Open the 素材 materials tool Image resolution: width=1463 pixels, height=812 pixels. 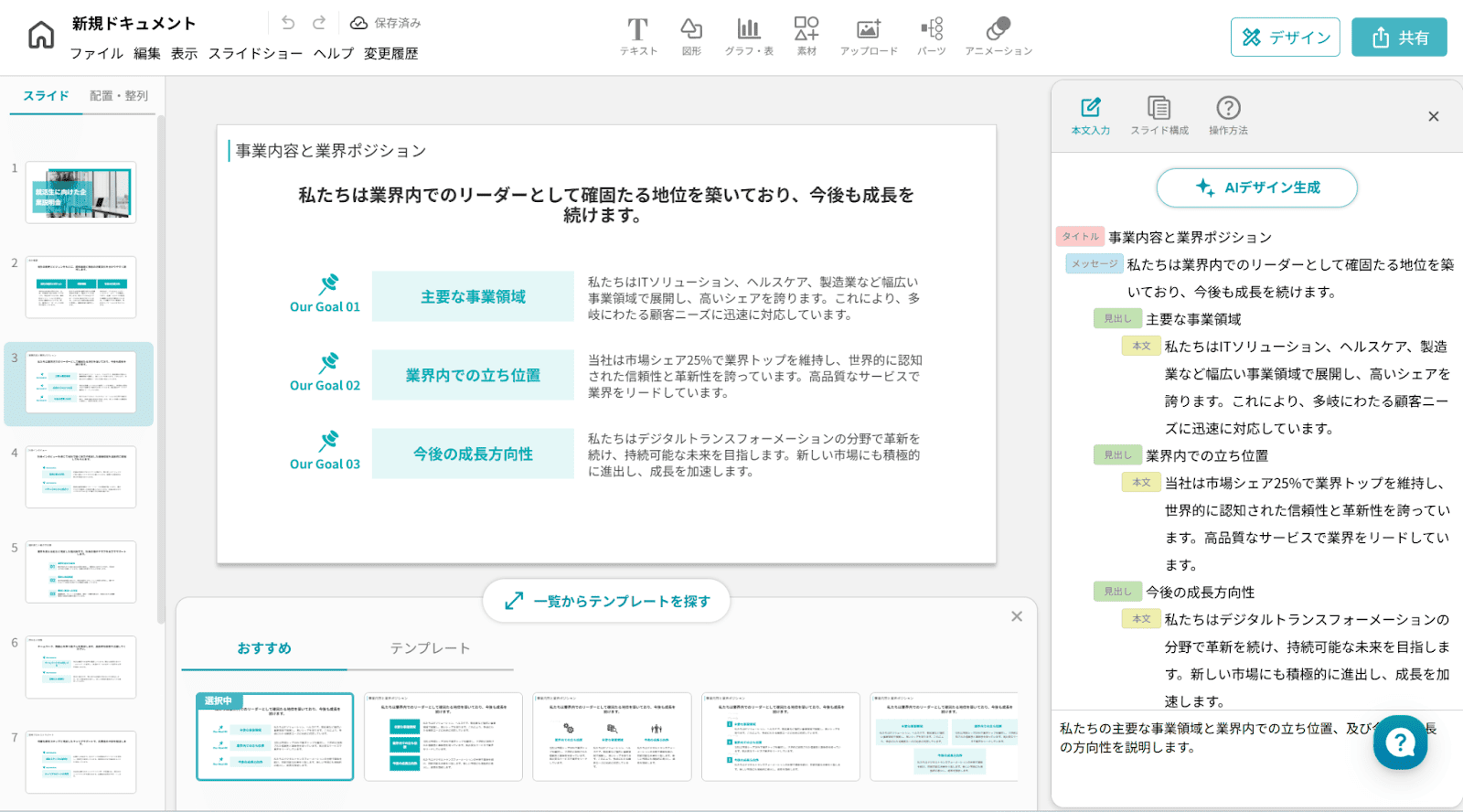point(806,37)
